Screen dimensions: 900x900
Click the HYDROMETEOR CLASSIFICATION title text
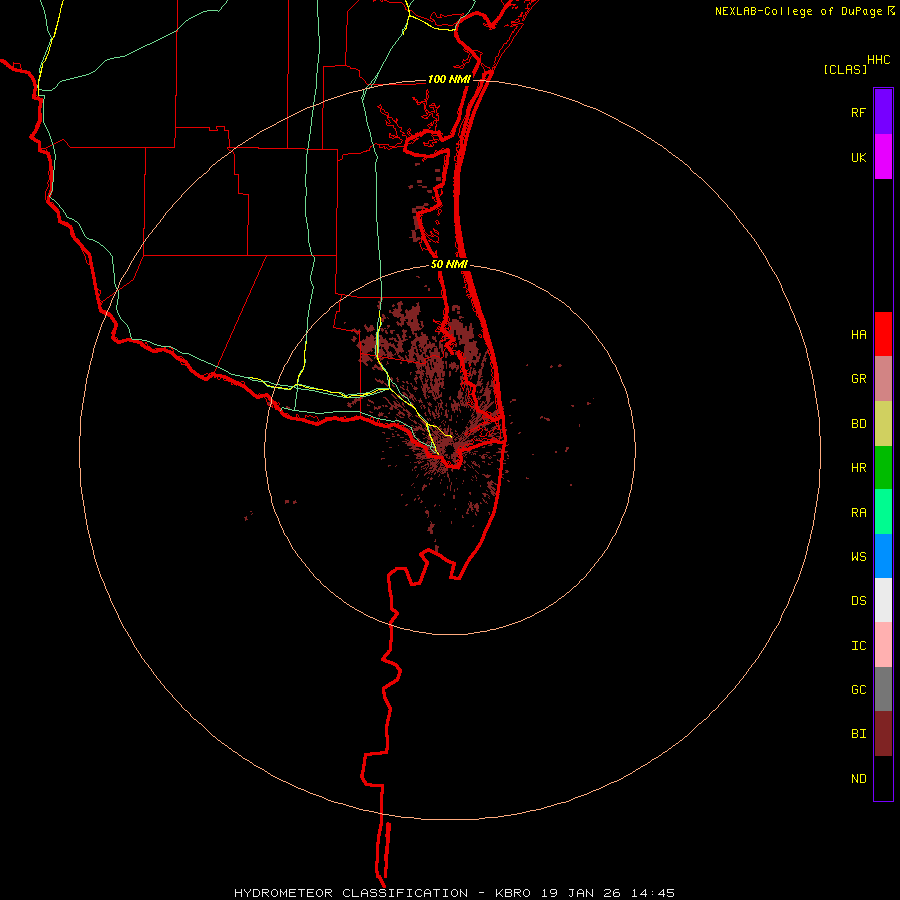click(x=351, y=893)
